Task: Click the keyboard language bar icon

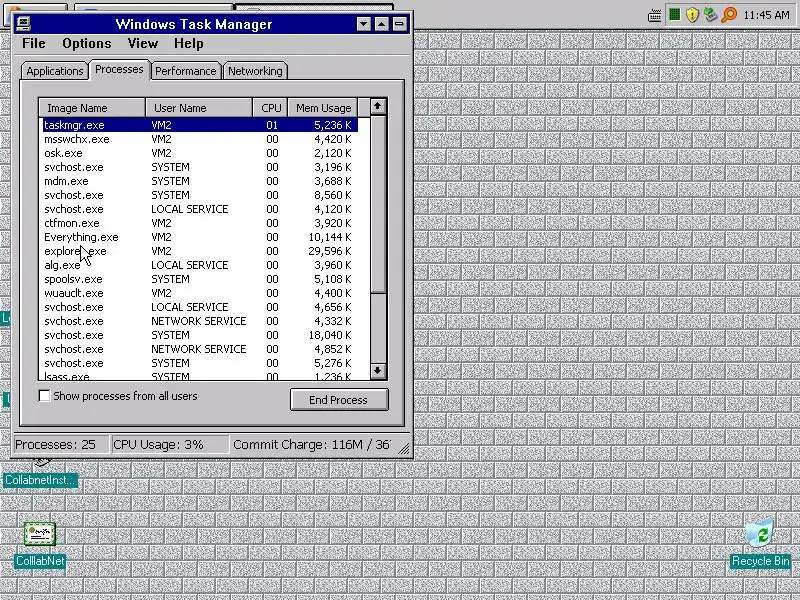Action: (x=655, y=16)
